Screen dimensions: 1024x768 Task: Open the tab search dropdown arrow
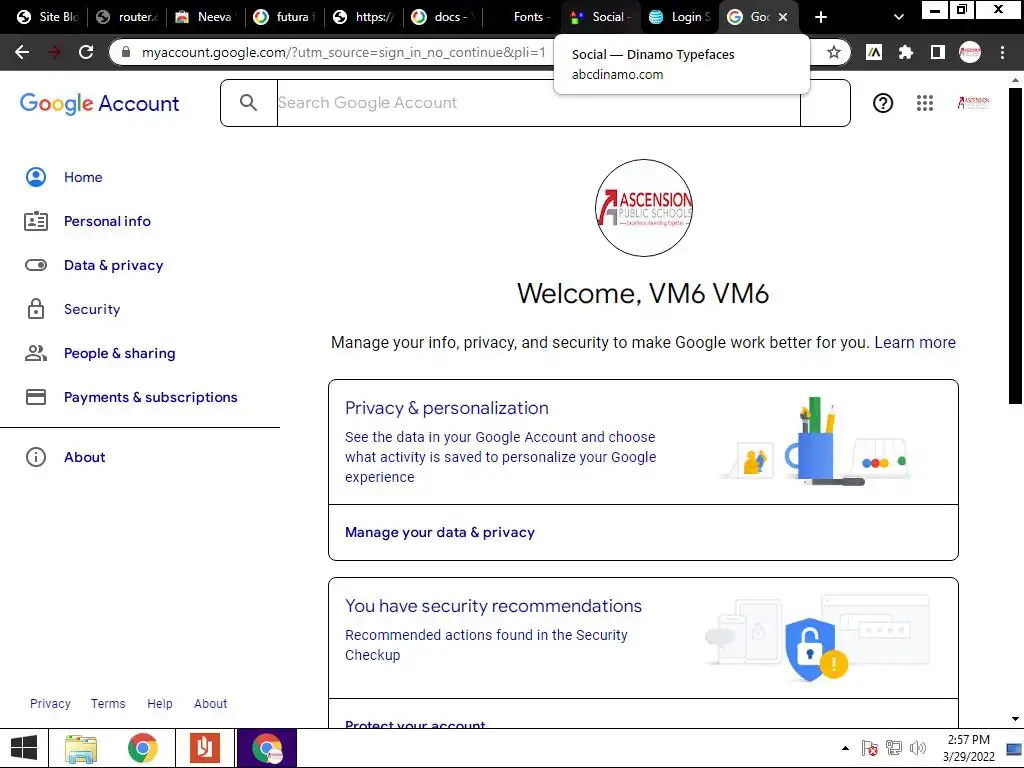pos(899,17)
